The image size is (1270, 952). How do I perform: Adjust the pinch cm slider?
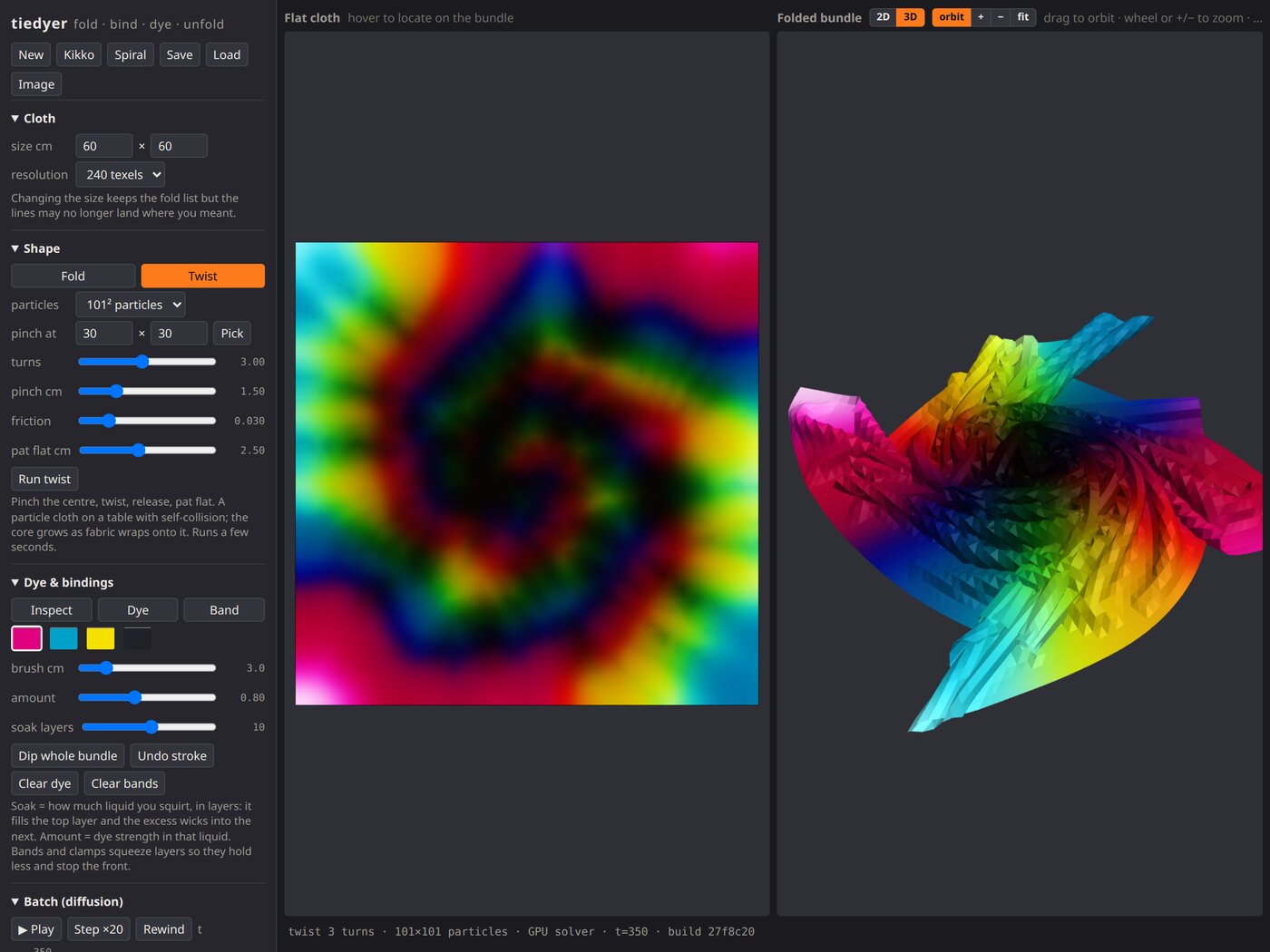(x=147, y=392)
